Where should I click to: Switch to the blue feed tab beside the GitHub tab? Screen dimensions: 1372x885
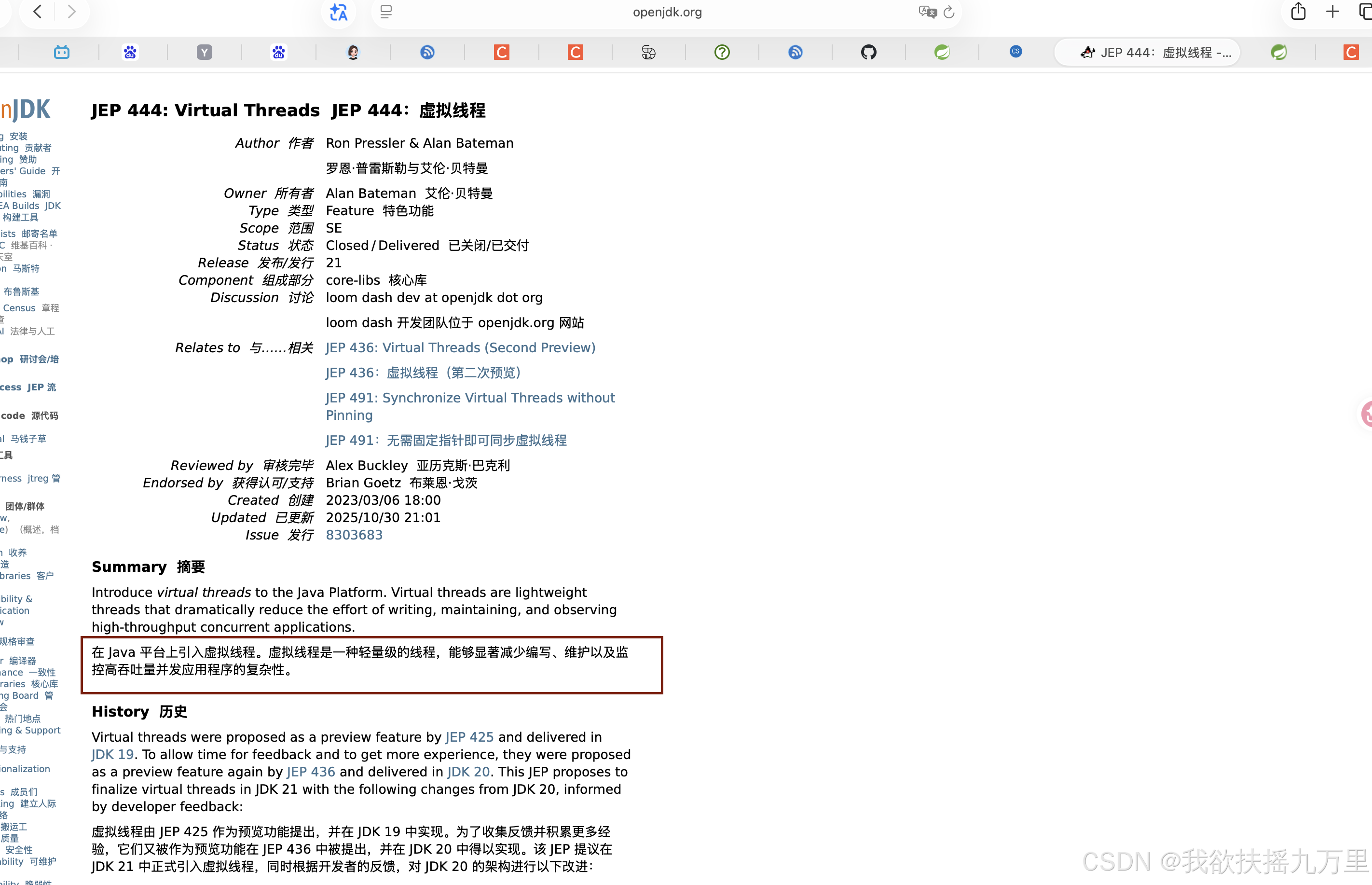795,52
